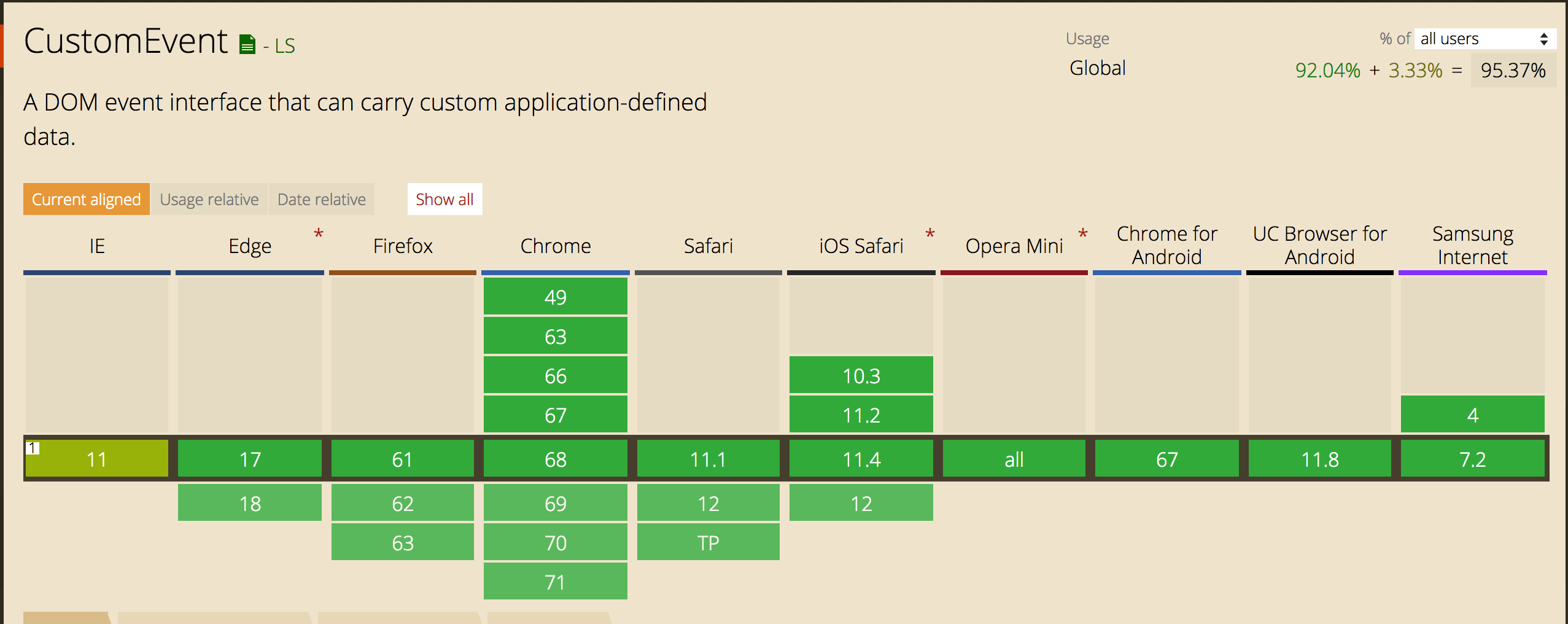Switch to Date relative view
Screen dimensions: 1568x624
click(321, 199)
